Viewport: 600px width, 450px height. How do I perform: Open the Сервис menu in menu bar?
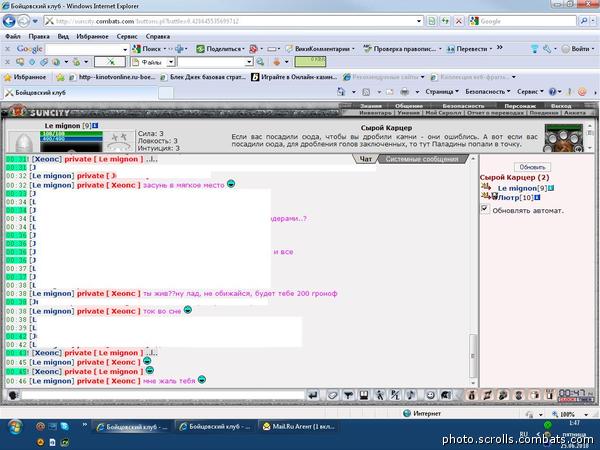coord(127,36)
